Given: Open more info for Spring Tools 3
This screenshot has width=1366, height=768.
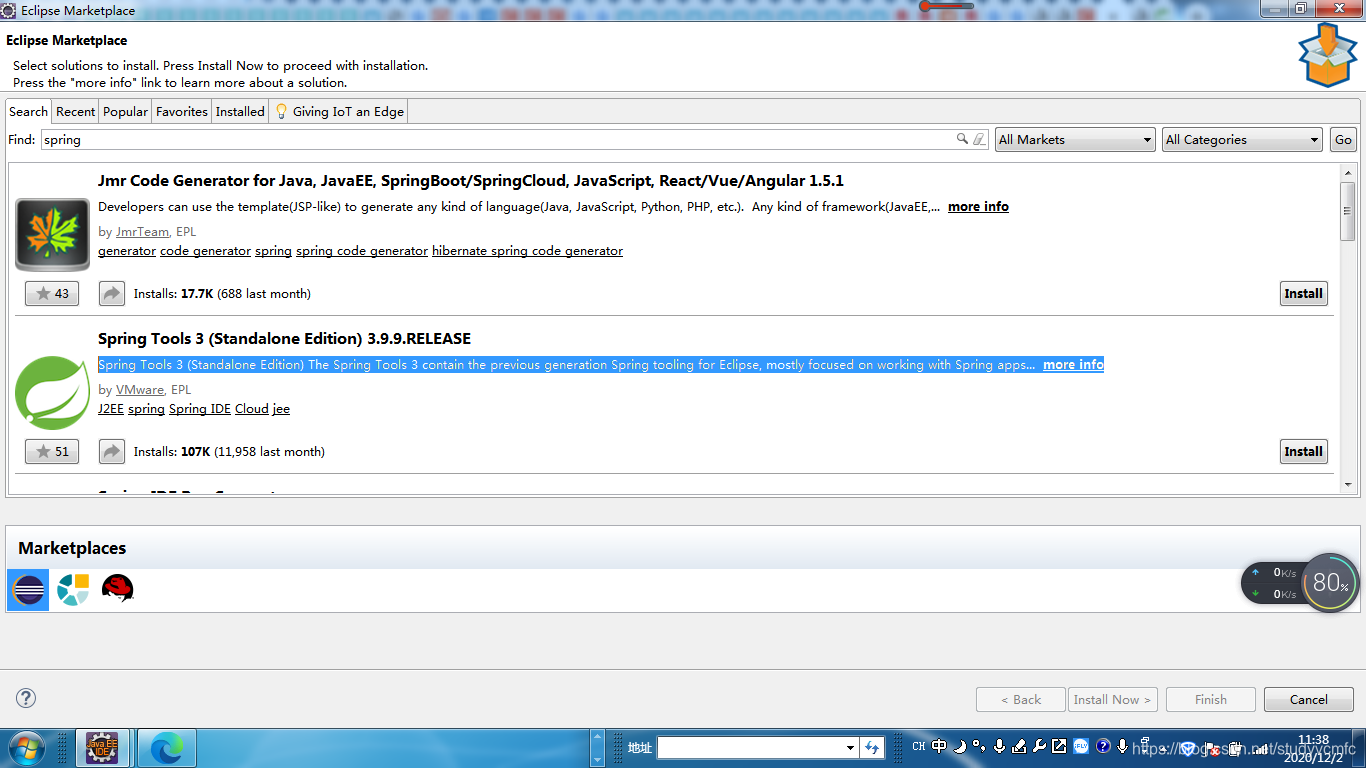Looking at the screenshot, I should [1073, 365].
